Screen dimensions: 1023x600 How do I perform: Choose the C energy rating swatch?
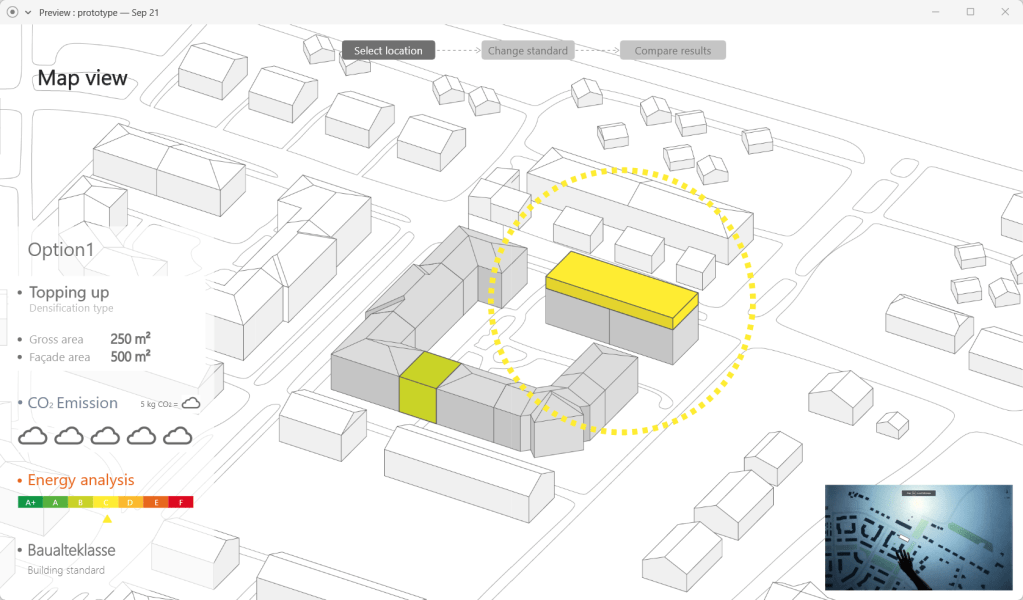tap(106, 502)
